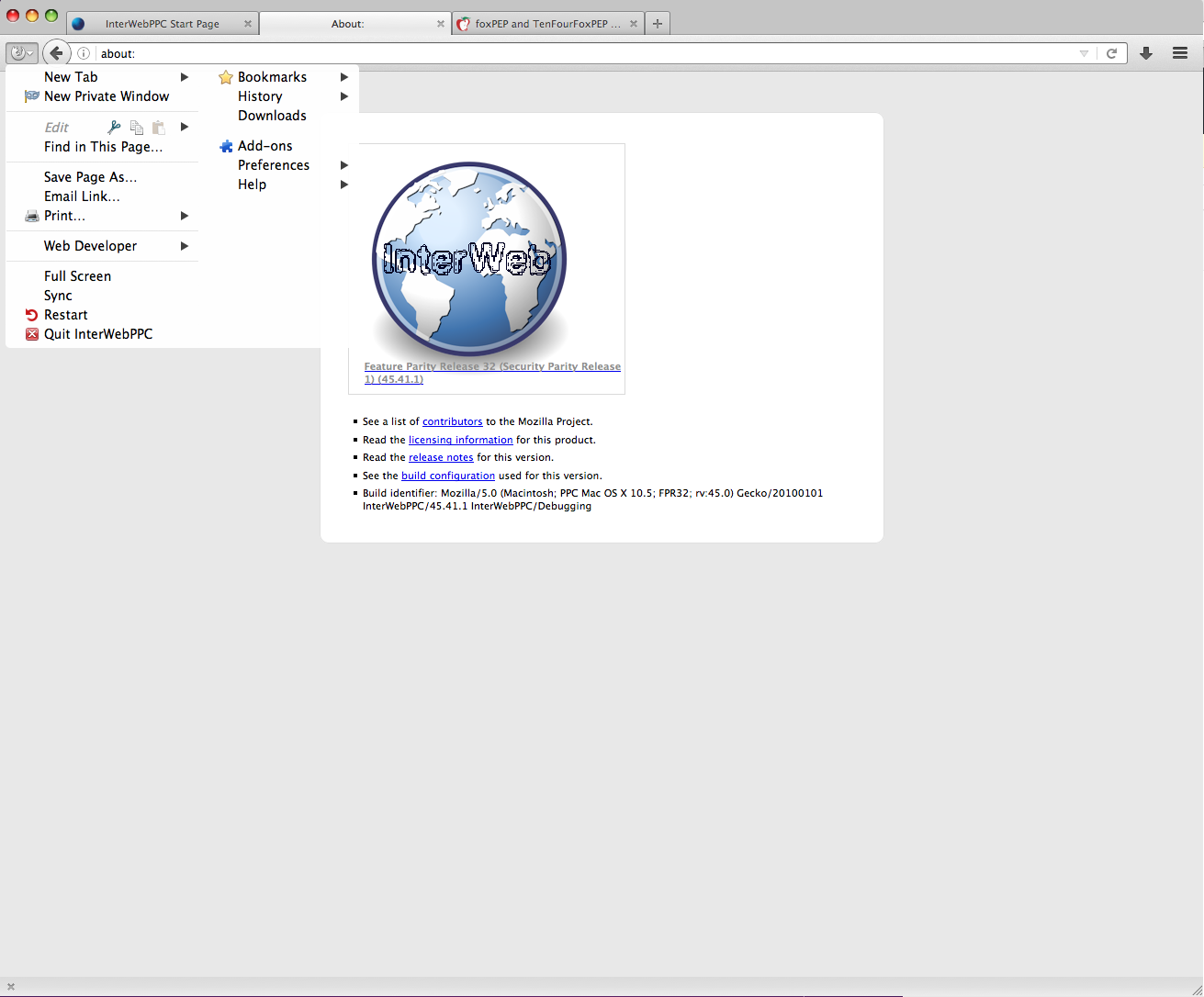Click the Add-ons puzzle piece icon
The width and height of the screenshot is (1204, 997).
pos(226,146)
